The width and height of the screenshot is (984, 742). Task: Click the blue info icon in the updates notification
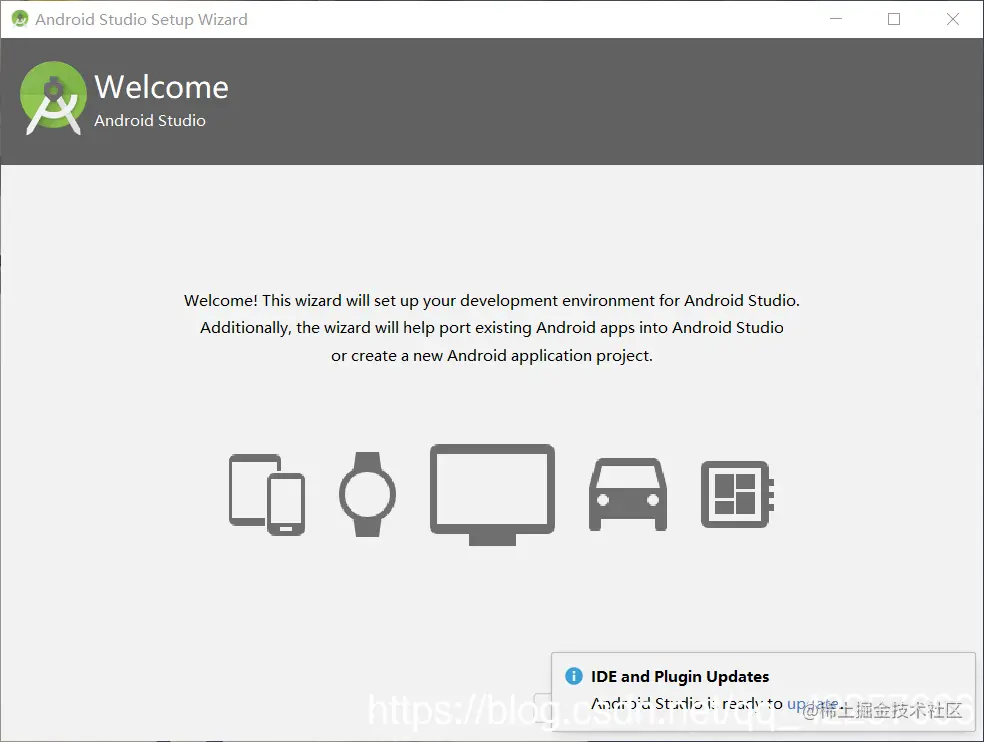[x=574, y=676]
